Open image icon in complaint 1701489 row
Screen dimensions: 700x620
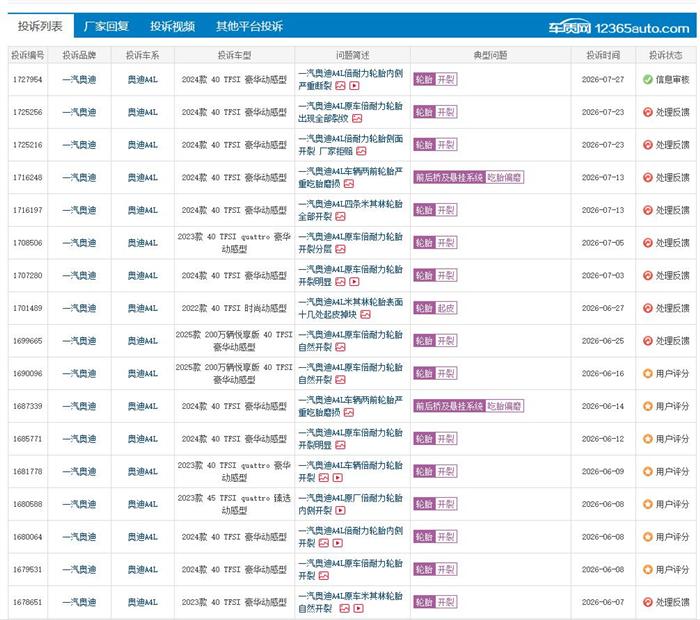coord(365,315)
